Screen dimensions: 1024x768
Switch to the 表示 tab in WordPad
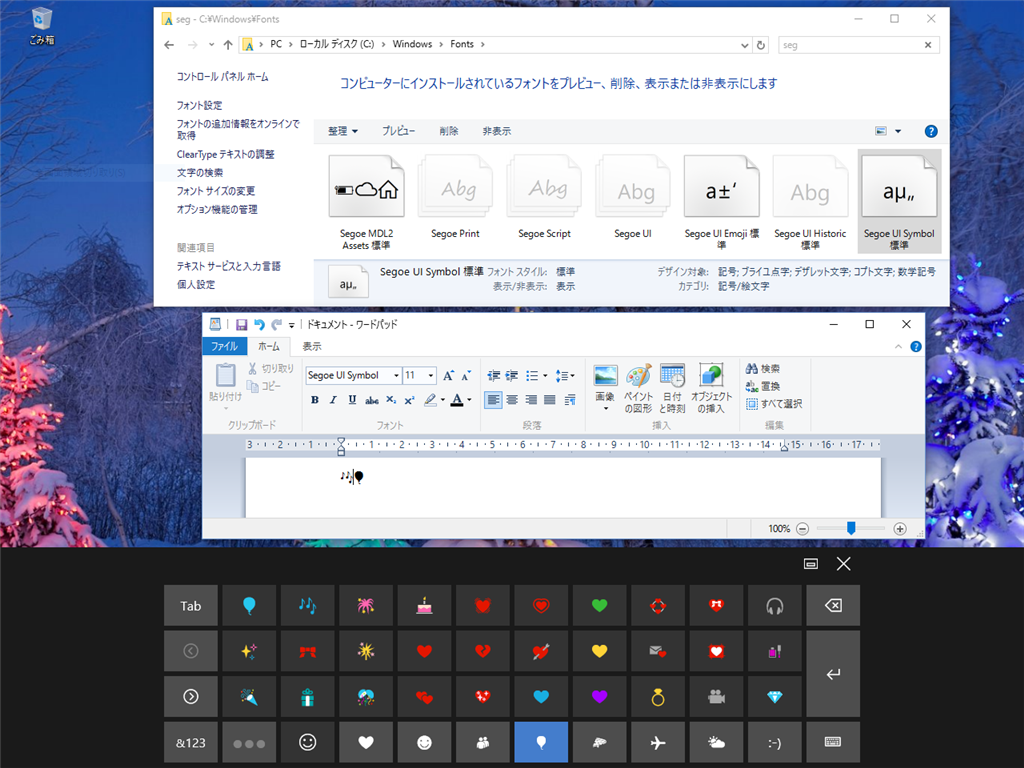pyautogui.click(x=312, y=346)
